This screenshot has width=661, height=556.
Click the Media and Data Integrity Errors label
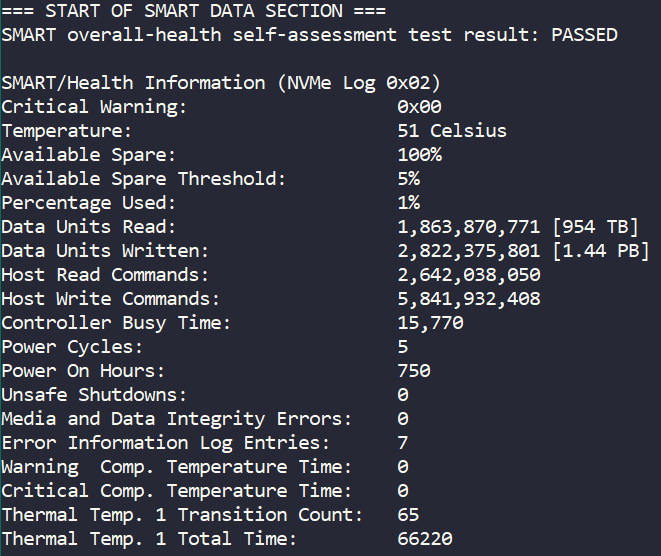click(177, 419)
